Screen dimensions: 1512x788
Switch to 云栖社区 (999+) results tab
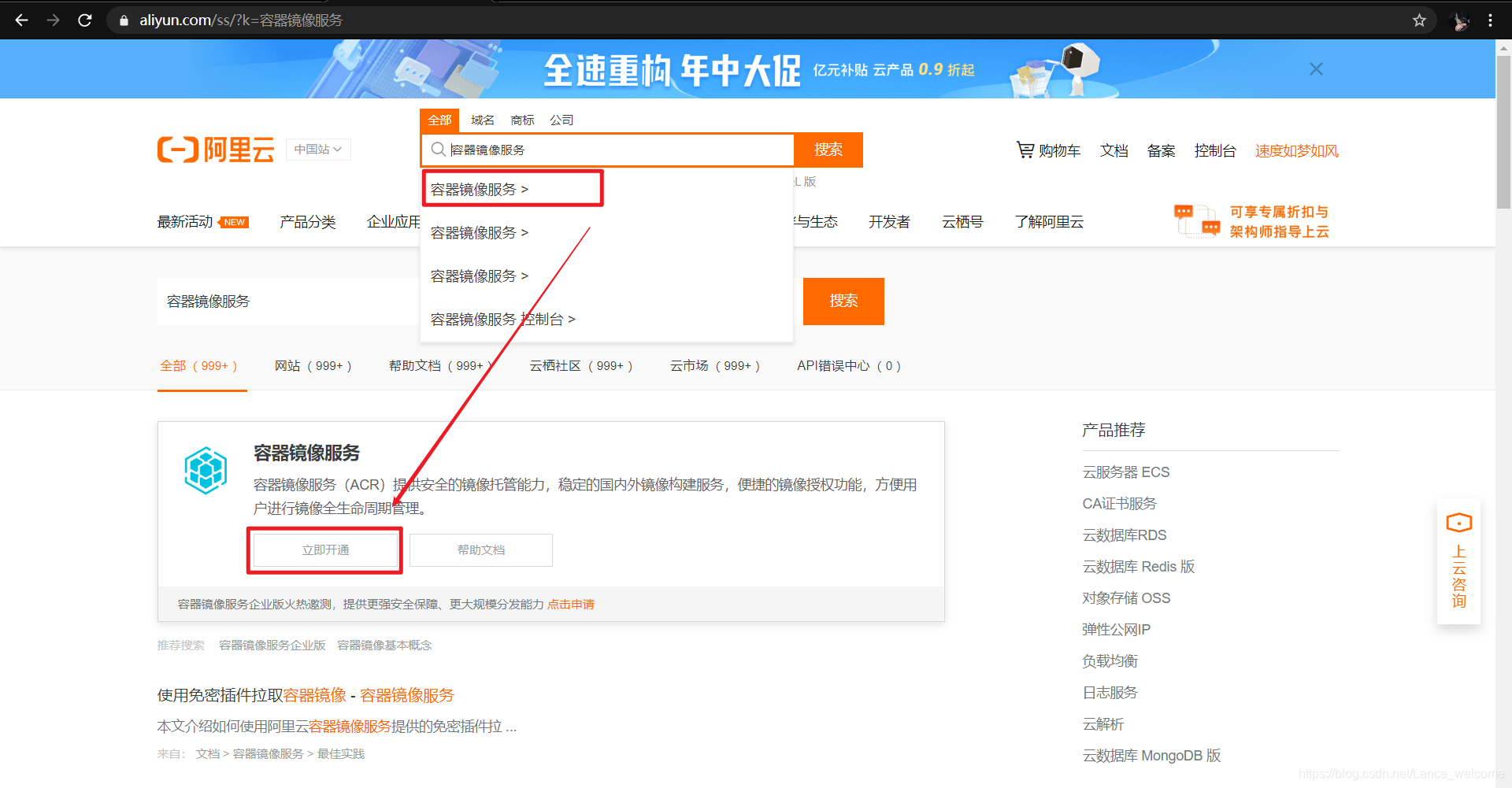pyautogui.click(x=581, y=366)
